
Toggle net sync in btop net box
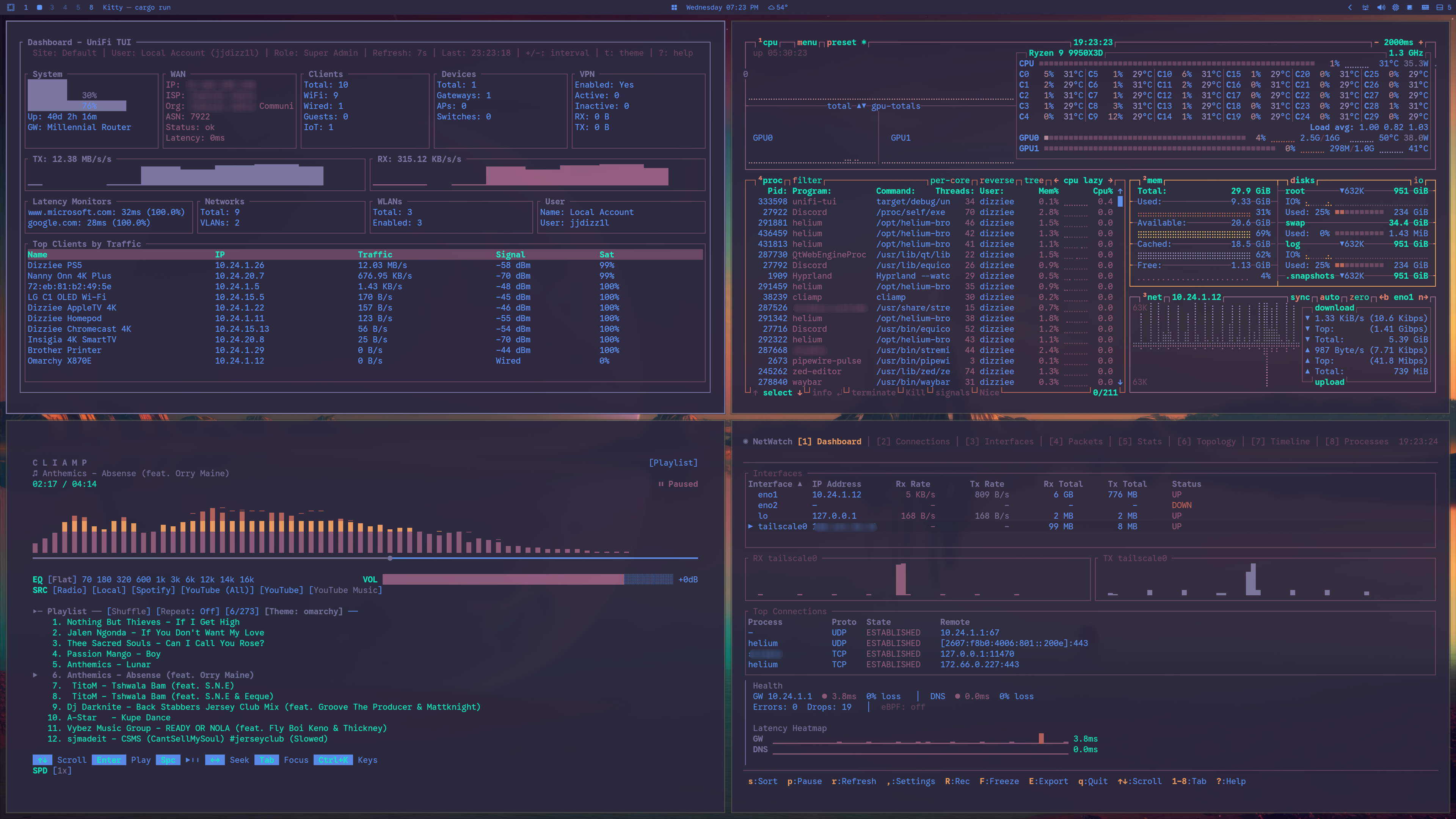[1300, 297]
